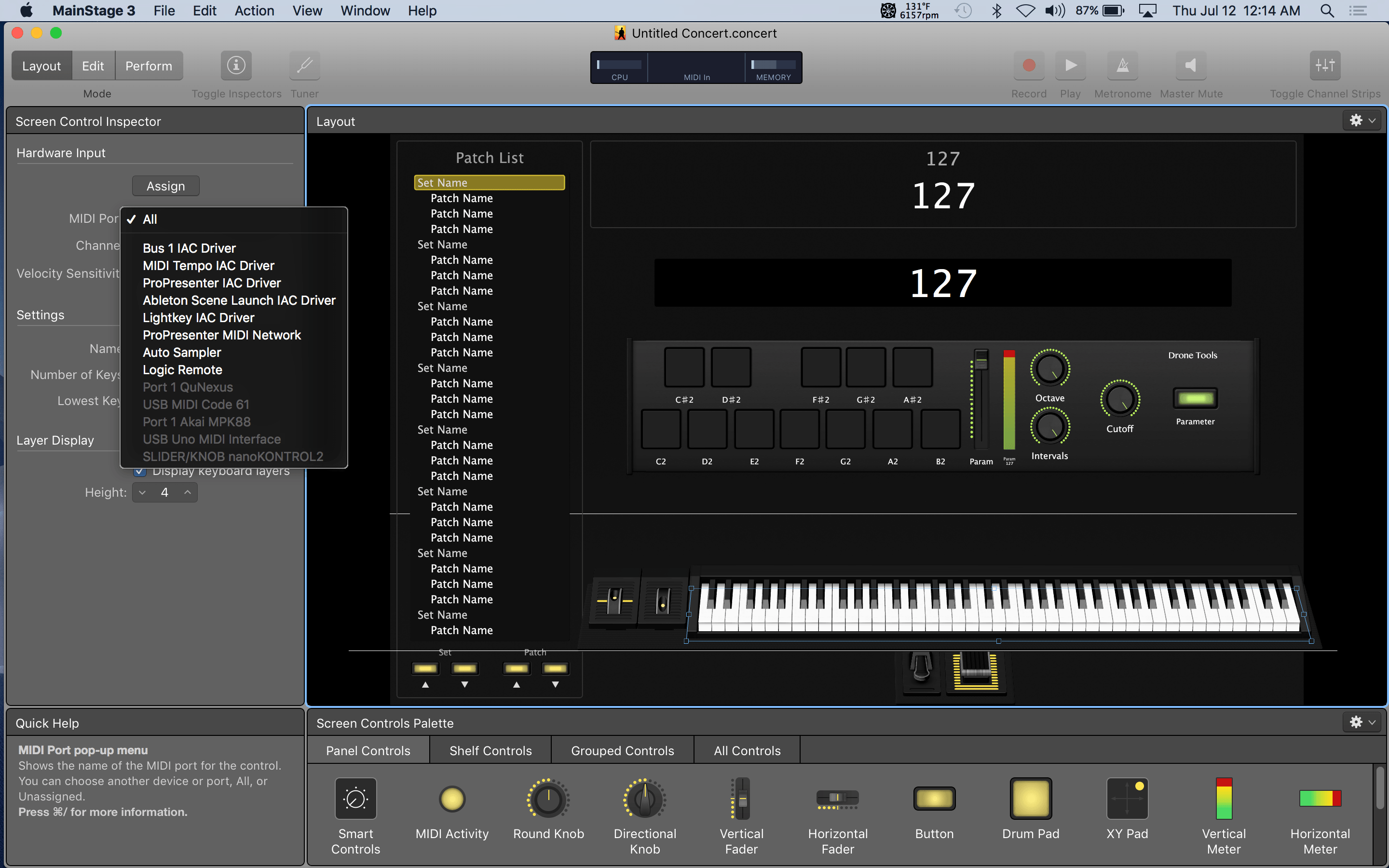Click the C#2 drum pad

tap(683, 367)
